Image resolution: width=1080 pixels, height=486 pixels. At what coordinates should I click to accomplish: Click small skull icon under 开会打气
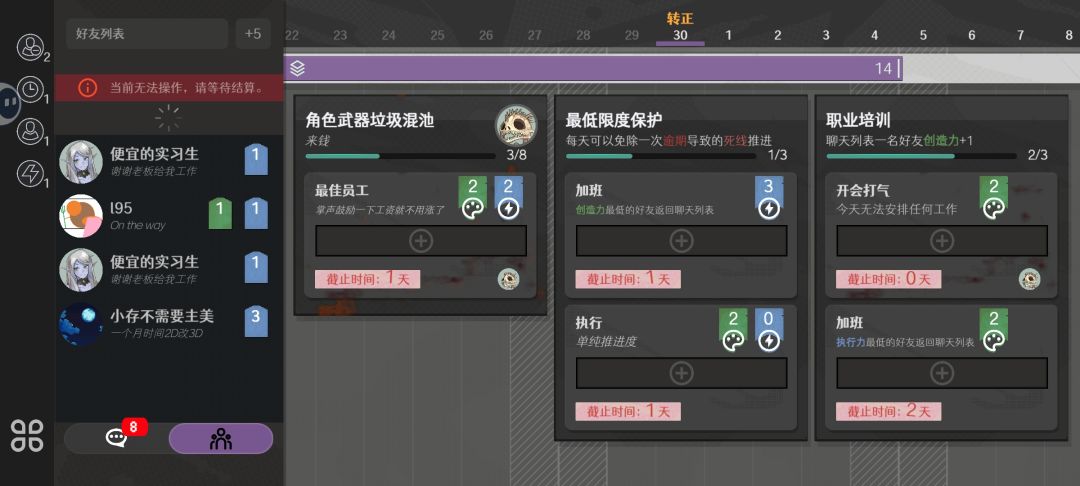point(1030,279)
